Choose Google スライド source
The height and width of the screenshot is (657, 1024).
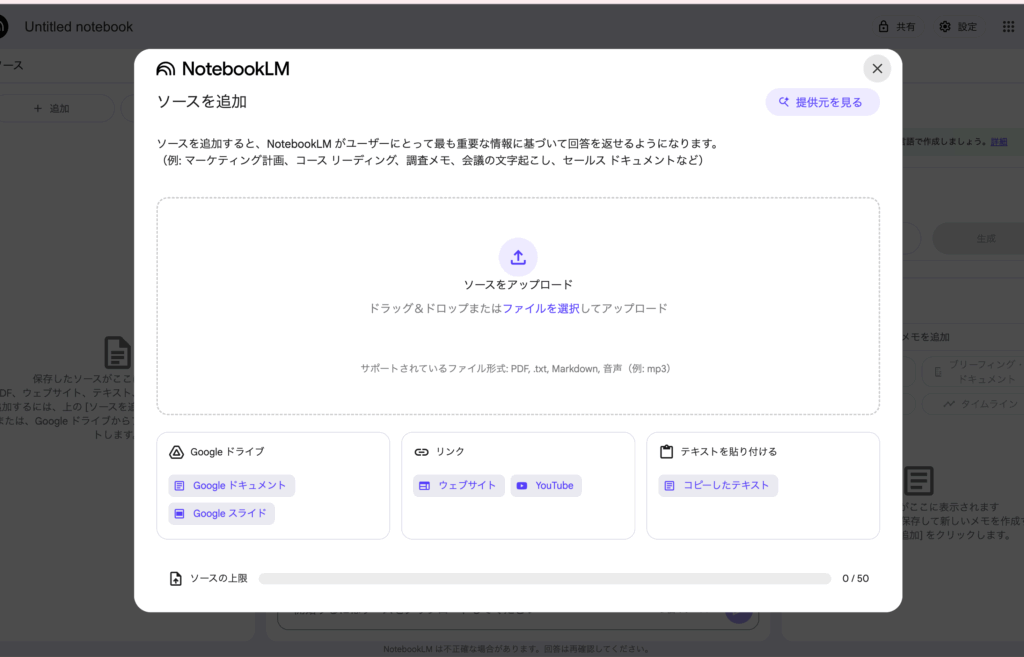pos(221,513)
